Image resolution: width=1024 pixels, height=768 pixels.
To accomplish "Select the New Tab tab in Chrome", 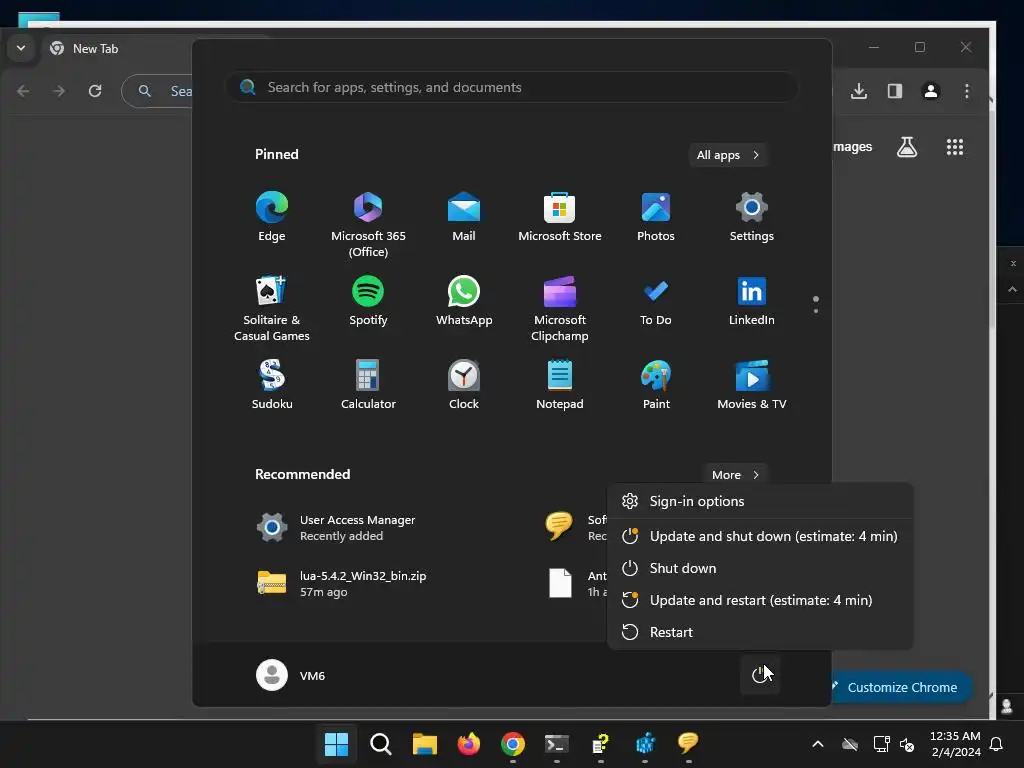I will click(118, 48).
